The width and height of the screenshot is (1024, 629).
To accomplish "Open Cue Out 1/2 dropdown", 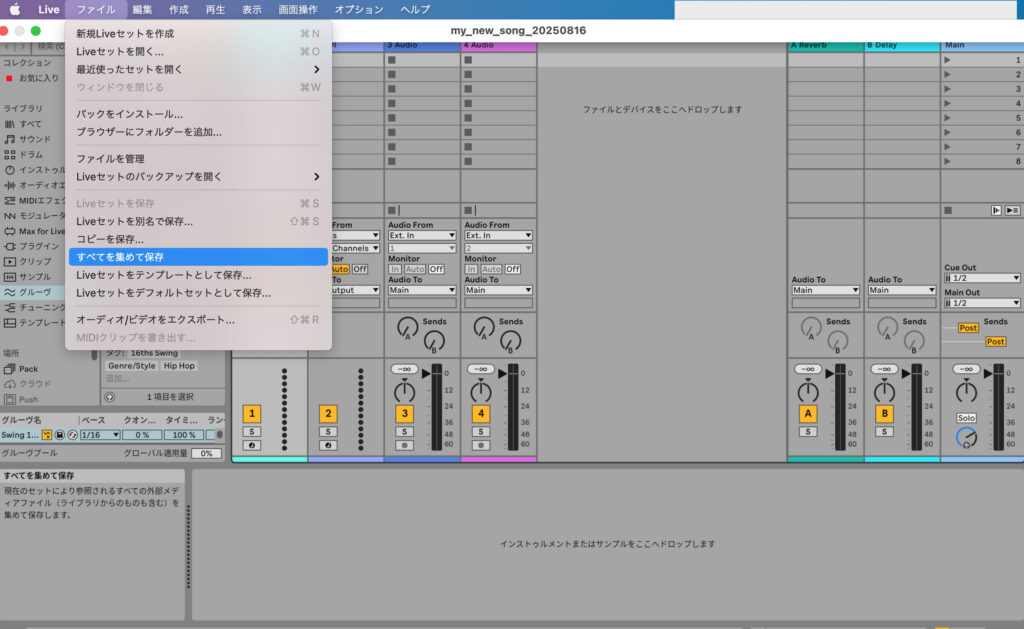I will (x=982, y=278).
